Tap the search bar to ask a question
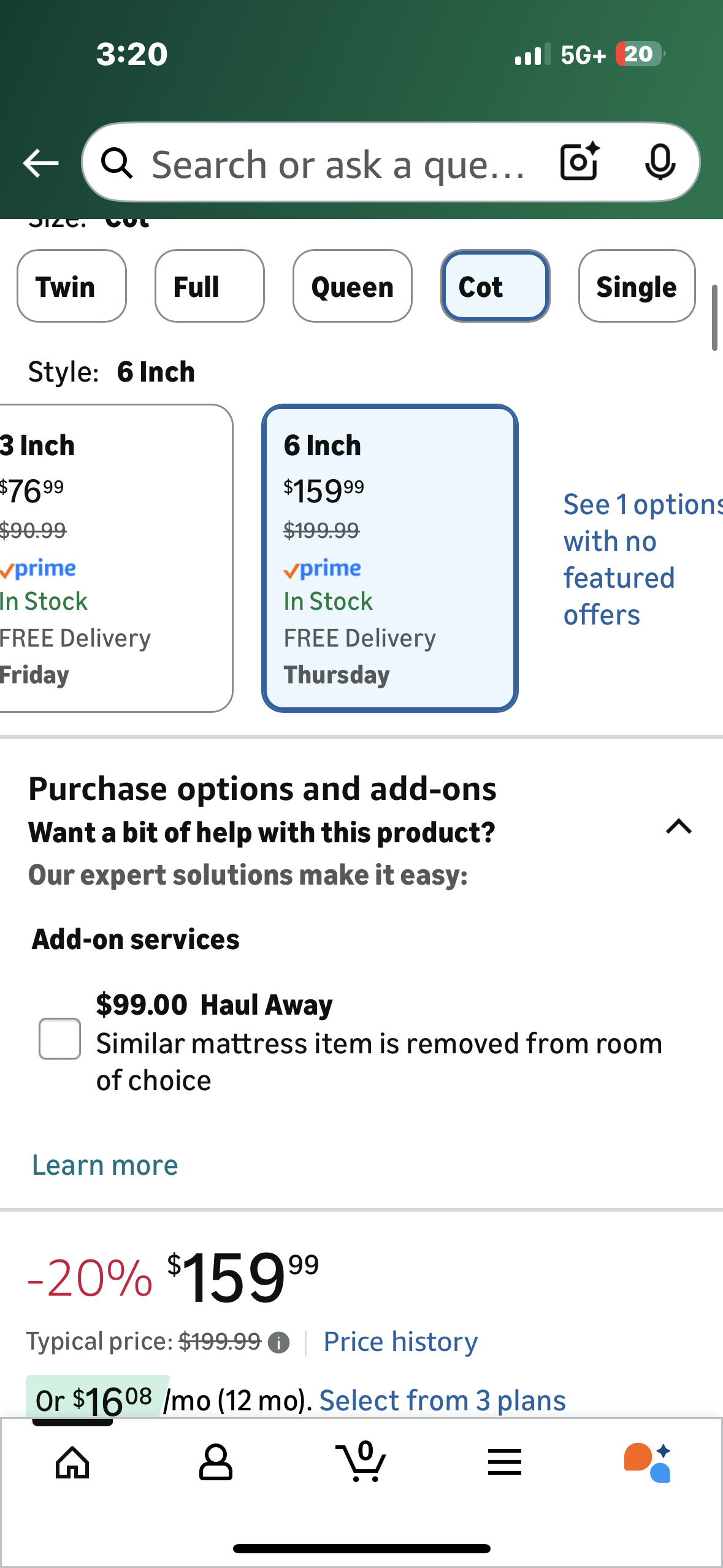The width and height of the screenshot is (723, 1568). pos(337,163)
